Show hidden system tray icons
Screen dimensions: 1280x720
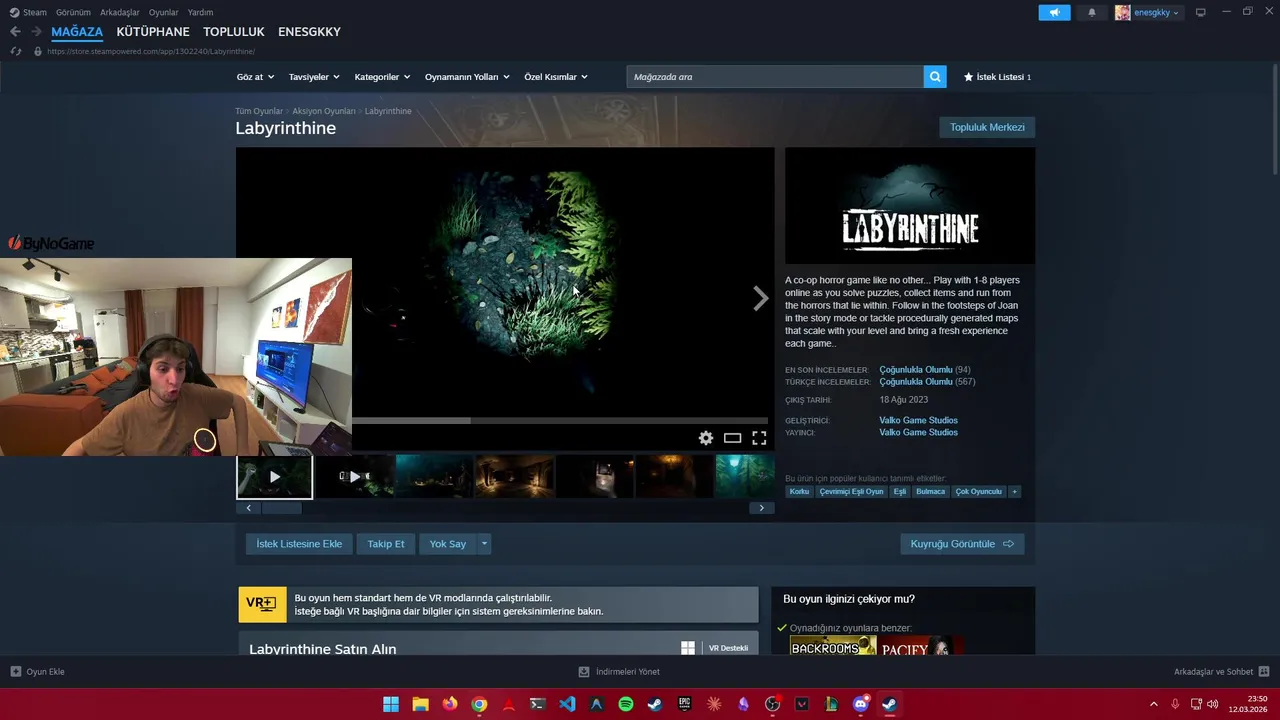[x=1153, y=704]
